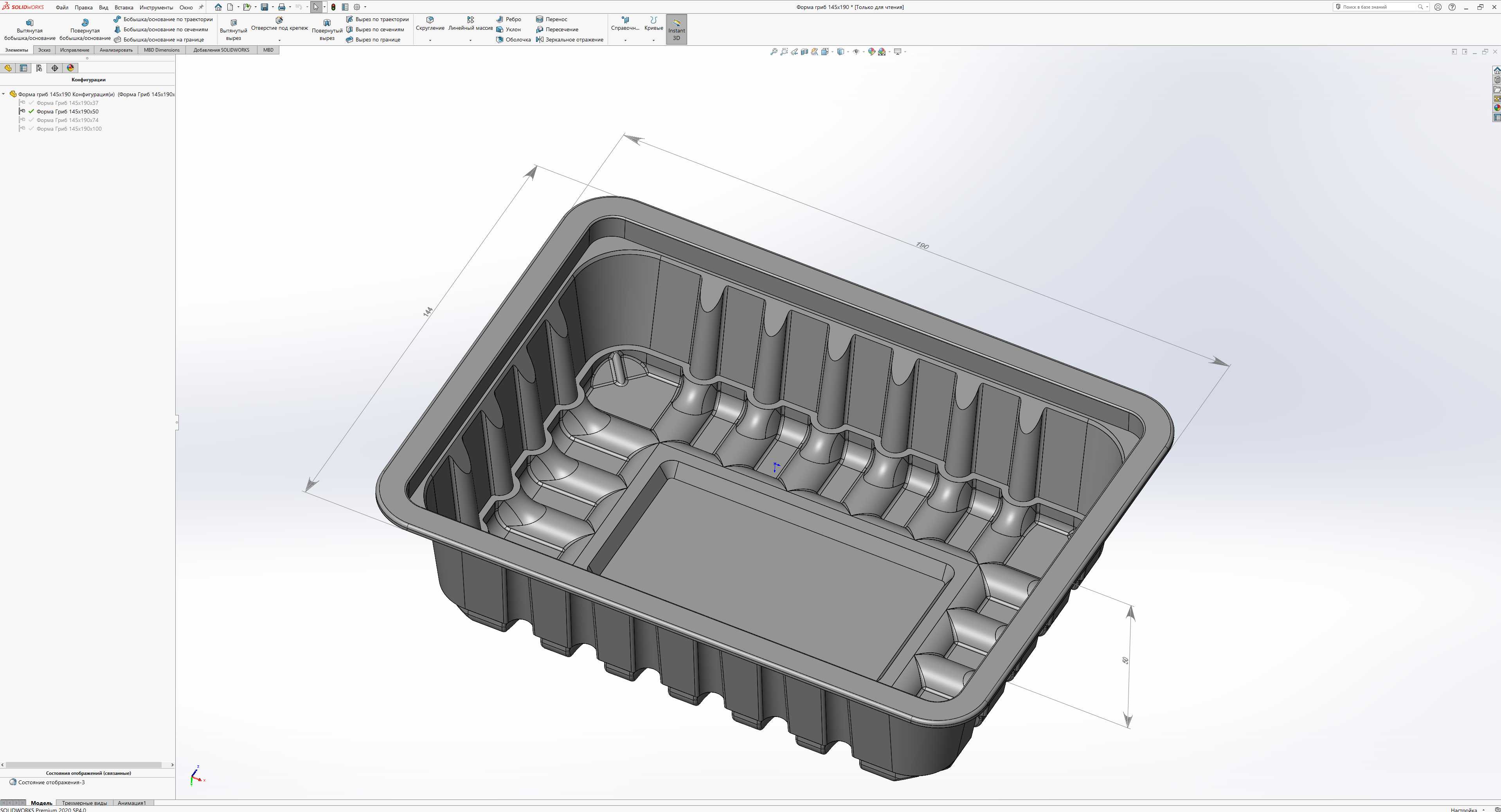Switch to the Эскиз tab
Image resolution: width=1501 pixels, height=812 pixels.
click(44, 50)
